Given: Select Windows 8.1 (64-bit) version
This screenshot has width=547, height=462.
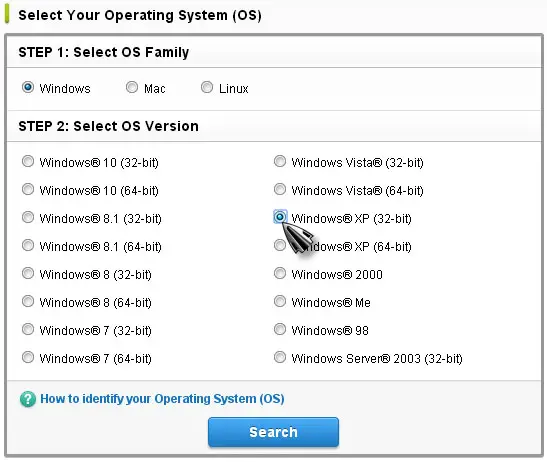Looking at the screenshot, I should click(x=28, y=245).
